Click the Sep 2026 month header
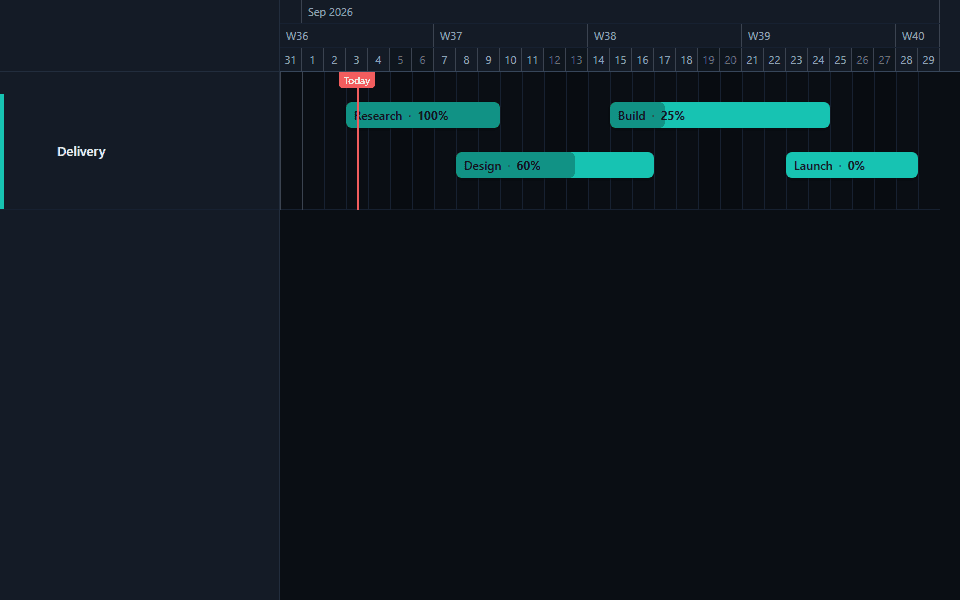The image size is (960, 600). 620,12
